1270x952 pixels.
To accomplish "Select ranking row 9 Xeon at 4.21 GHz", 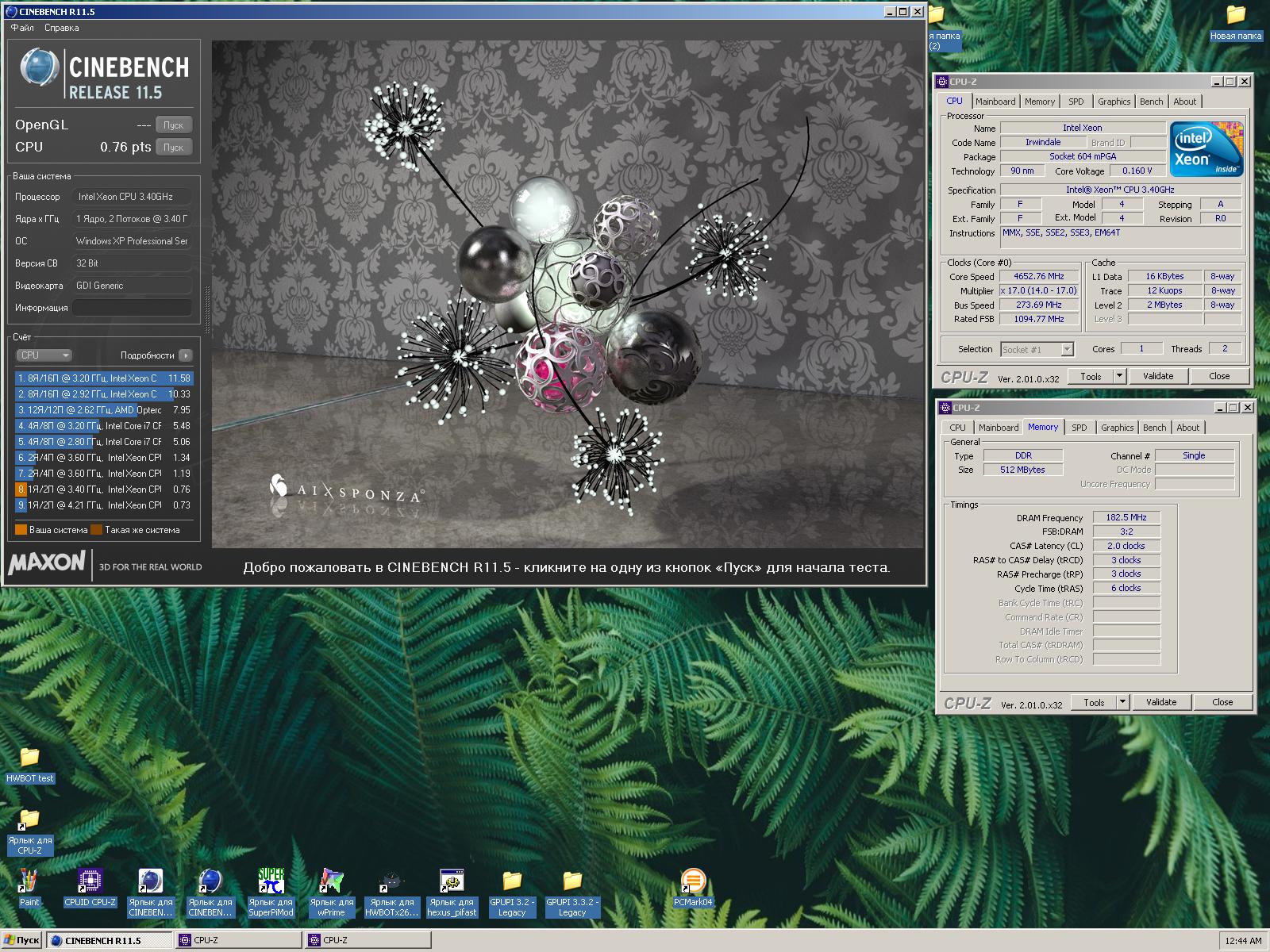I will coord(104,505).
